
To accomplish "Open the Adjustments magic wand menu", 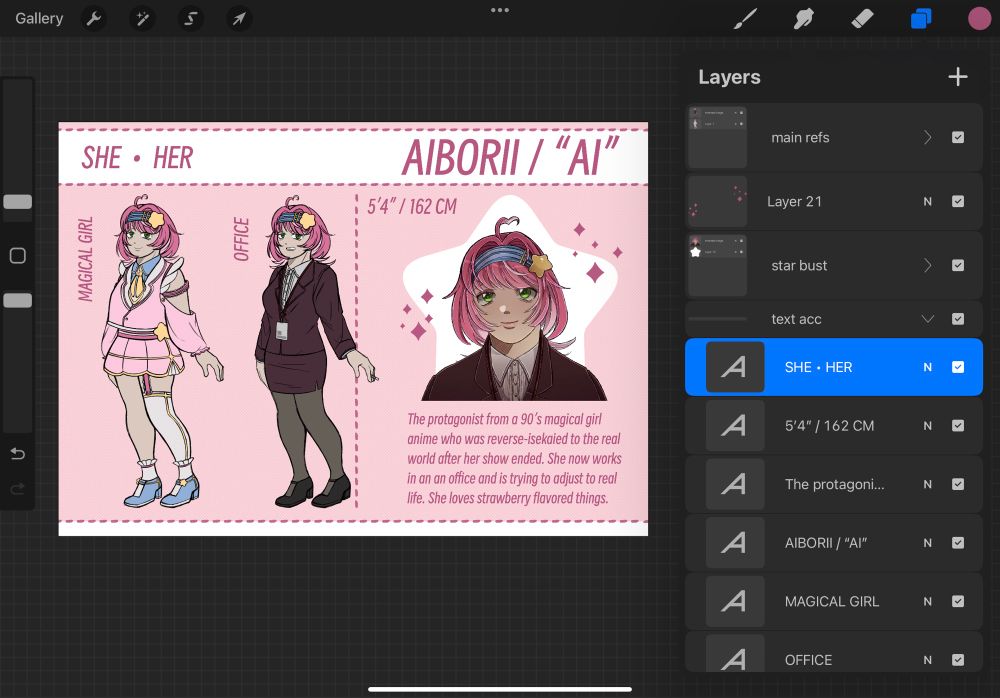I will pyautogui.click(x=142, y=19).
